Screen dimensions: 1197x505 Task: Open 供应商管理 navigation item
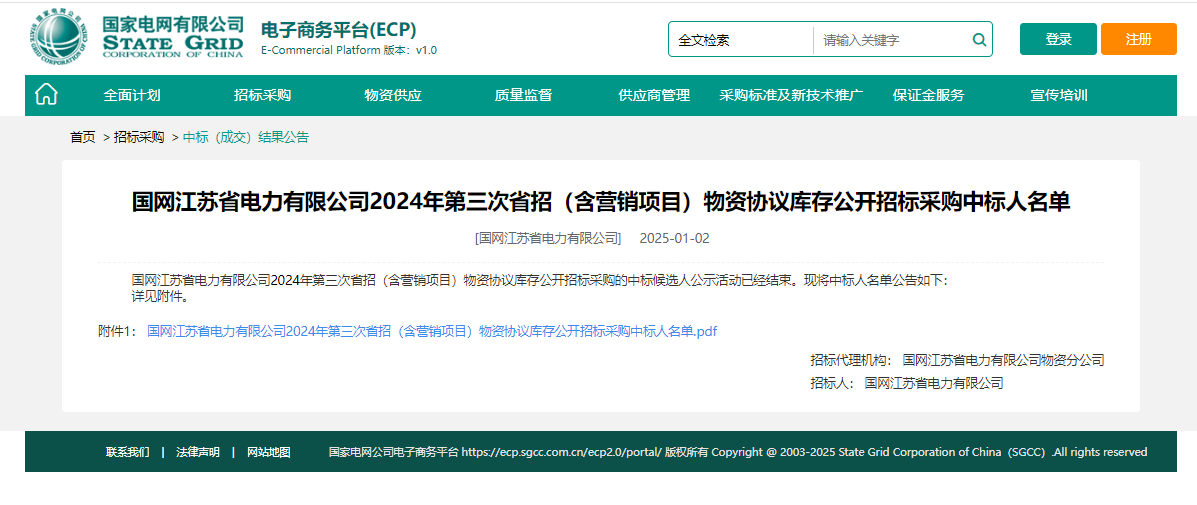click(654, 95)
